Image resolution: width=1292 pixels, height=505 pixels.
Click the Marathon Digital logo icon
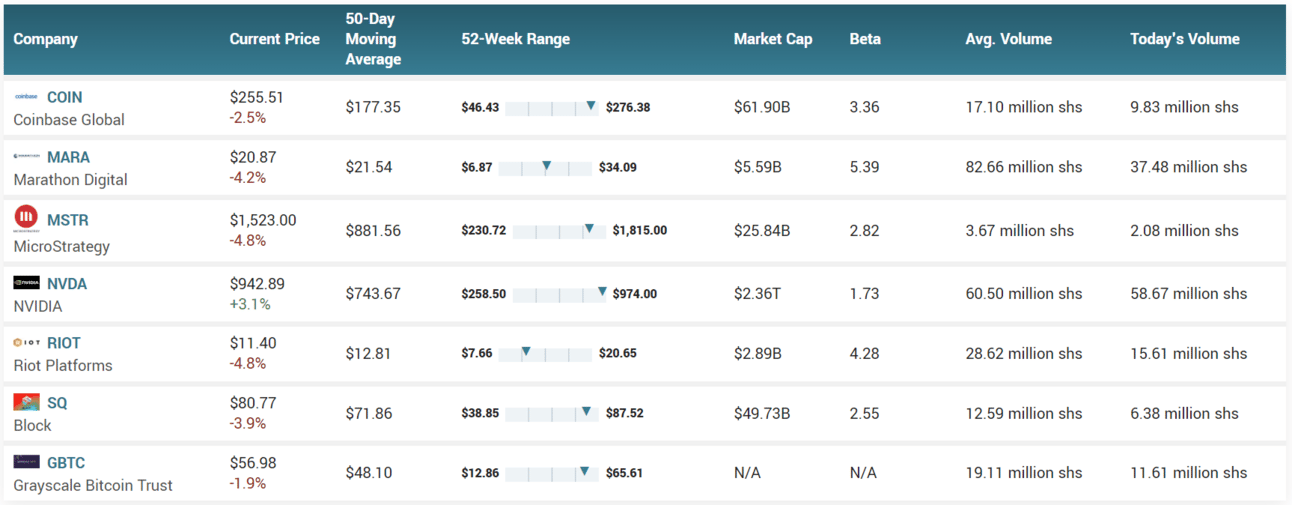click(x=26, y=157)
